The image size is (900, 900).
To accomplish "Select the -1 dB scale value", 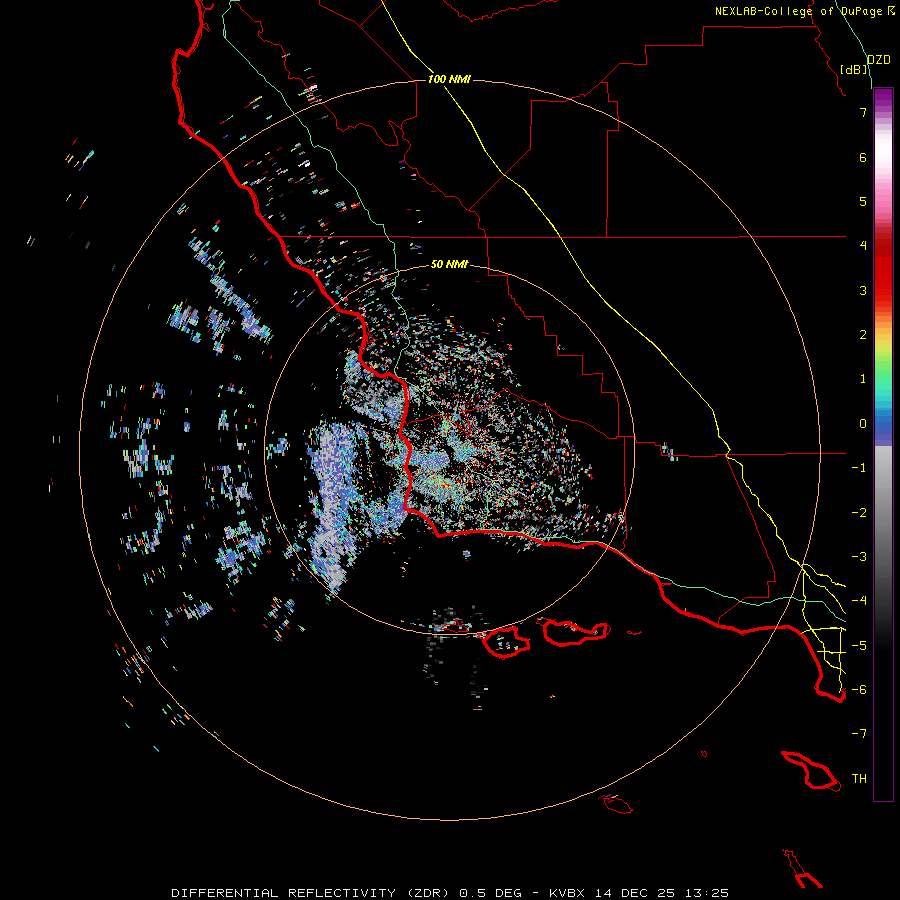I will coord(859,468).
